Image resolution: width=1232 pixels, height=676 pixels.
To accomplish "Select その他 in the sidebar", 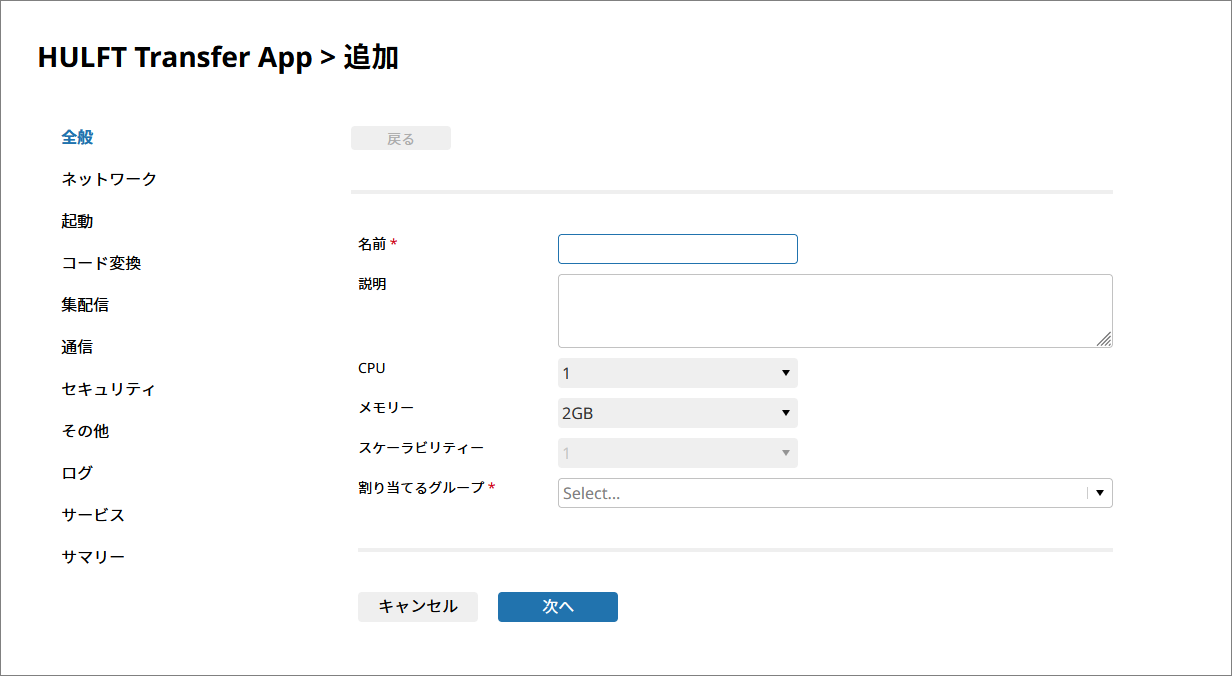I will (85, 431).
